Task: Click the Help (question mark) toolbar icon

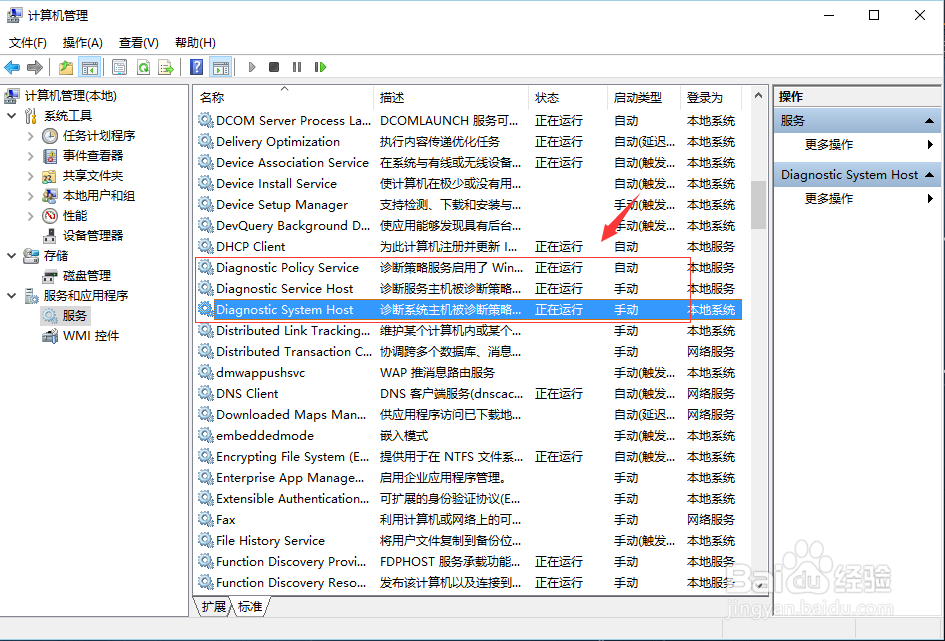Action: [x=196, y=67]
